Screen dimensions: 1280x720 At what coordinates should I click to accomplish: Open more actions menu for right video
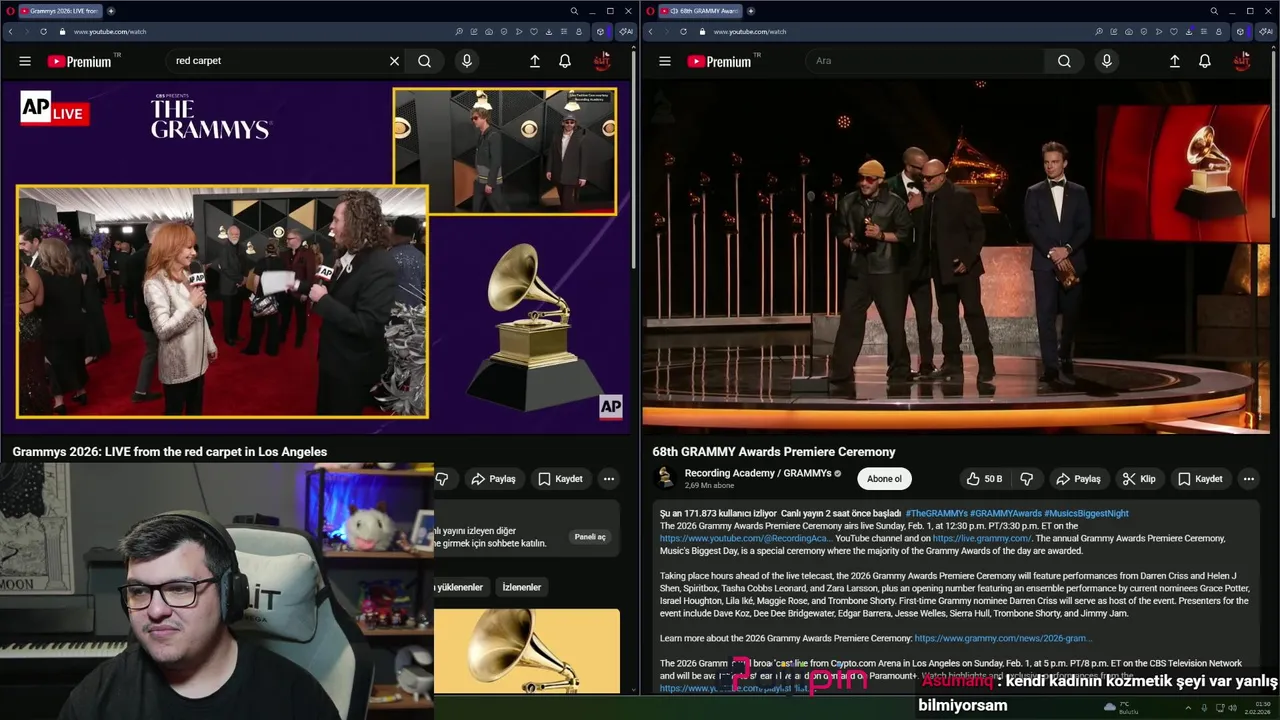pos(1248,479)
